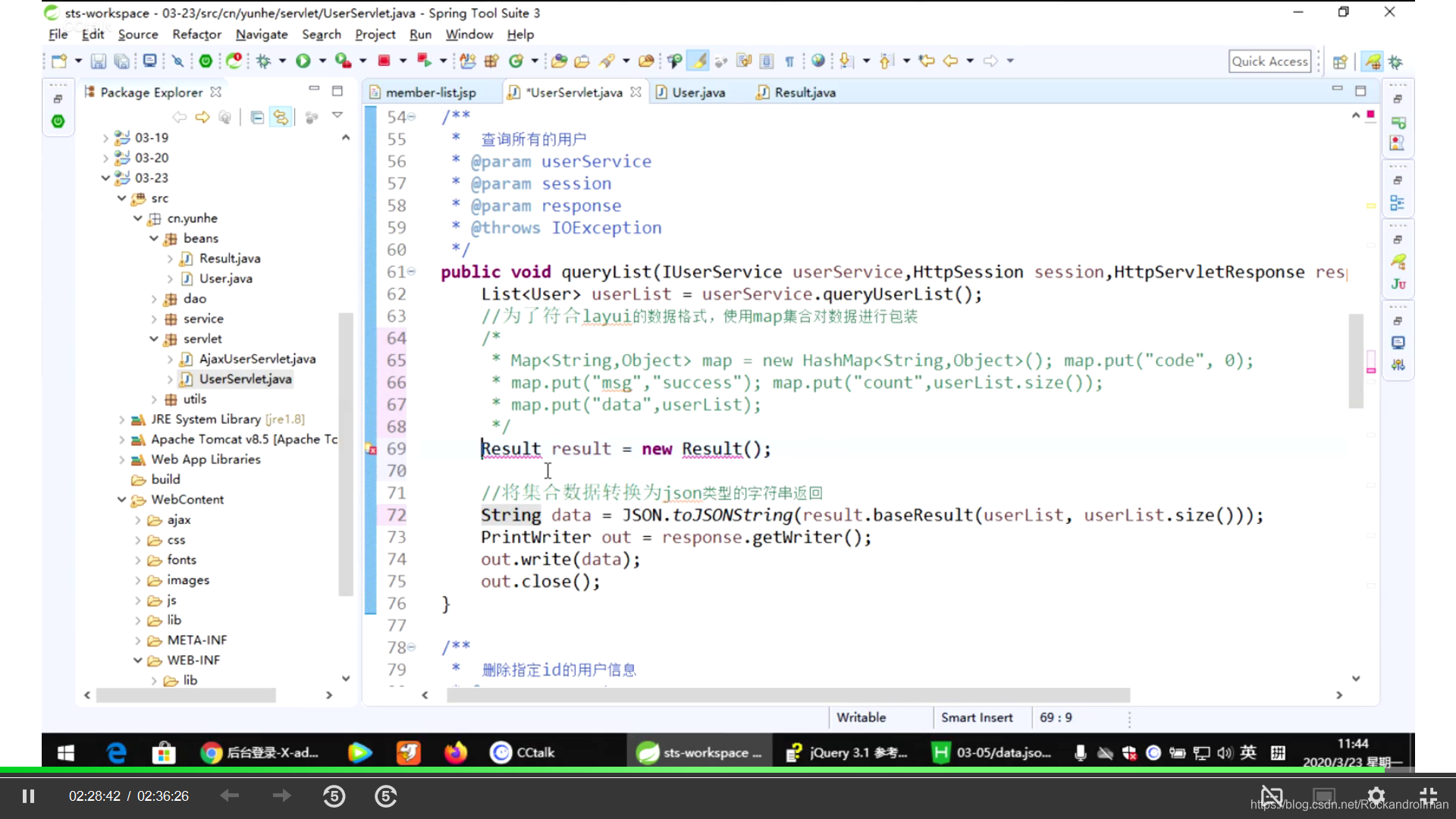Seek on the green video progress bar
1456x819 pixels.
click(728, 771)
